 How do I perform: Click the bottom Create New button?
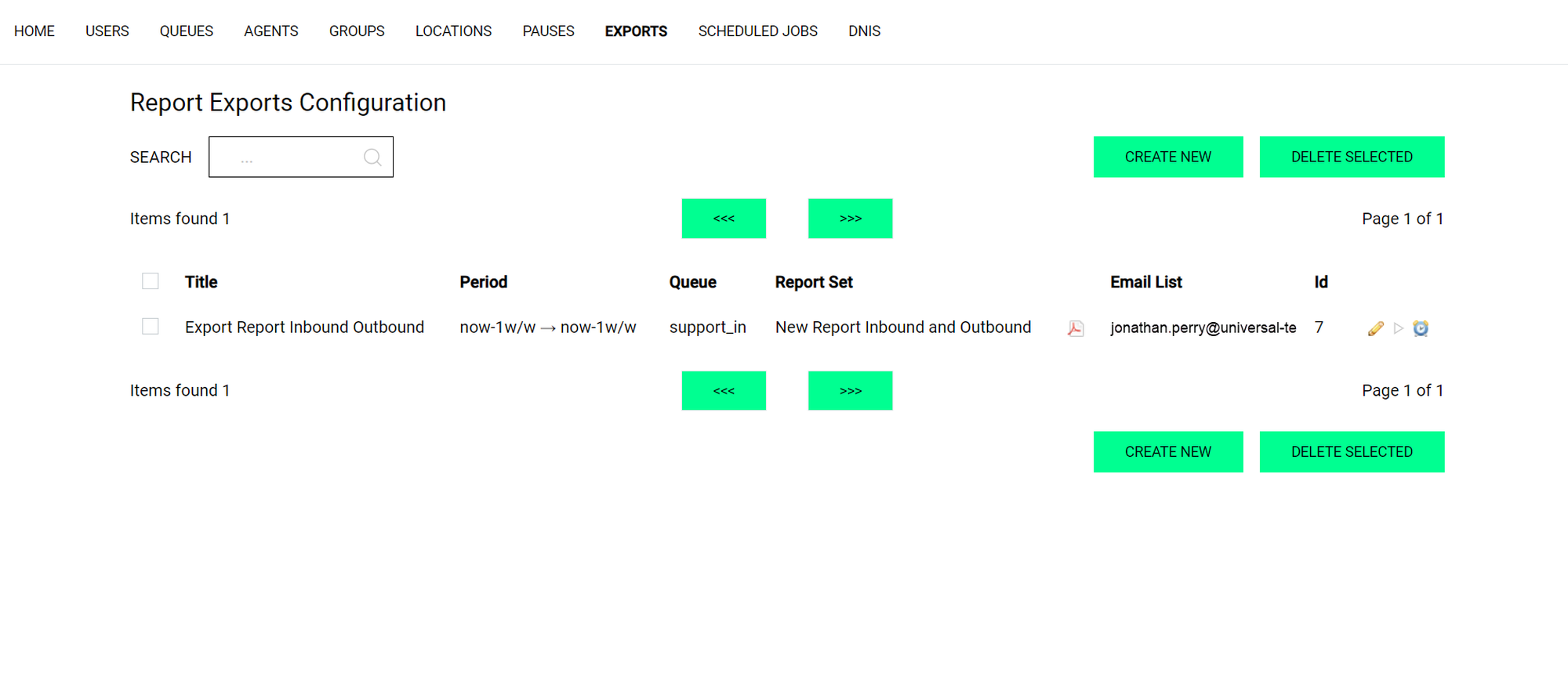(x=1167, y=452)
